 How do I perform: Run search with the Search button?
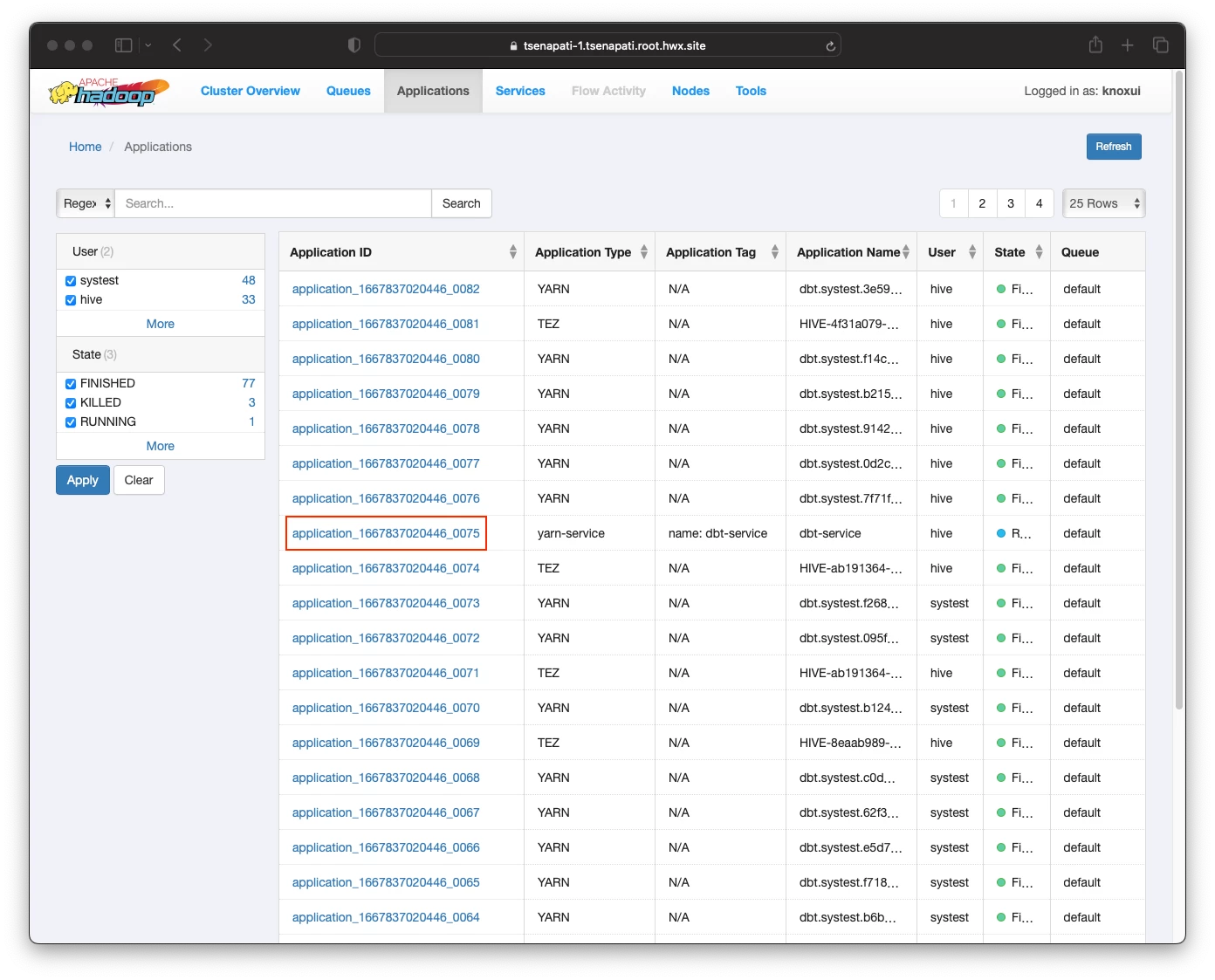point(462,203)
